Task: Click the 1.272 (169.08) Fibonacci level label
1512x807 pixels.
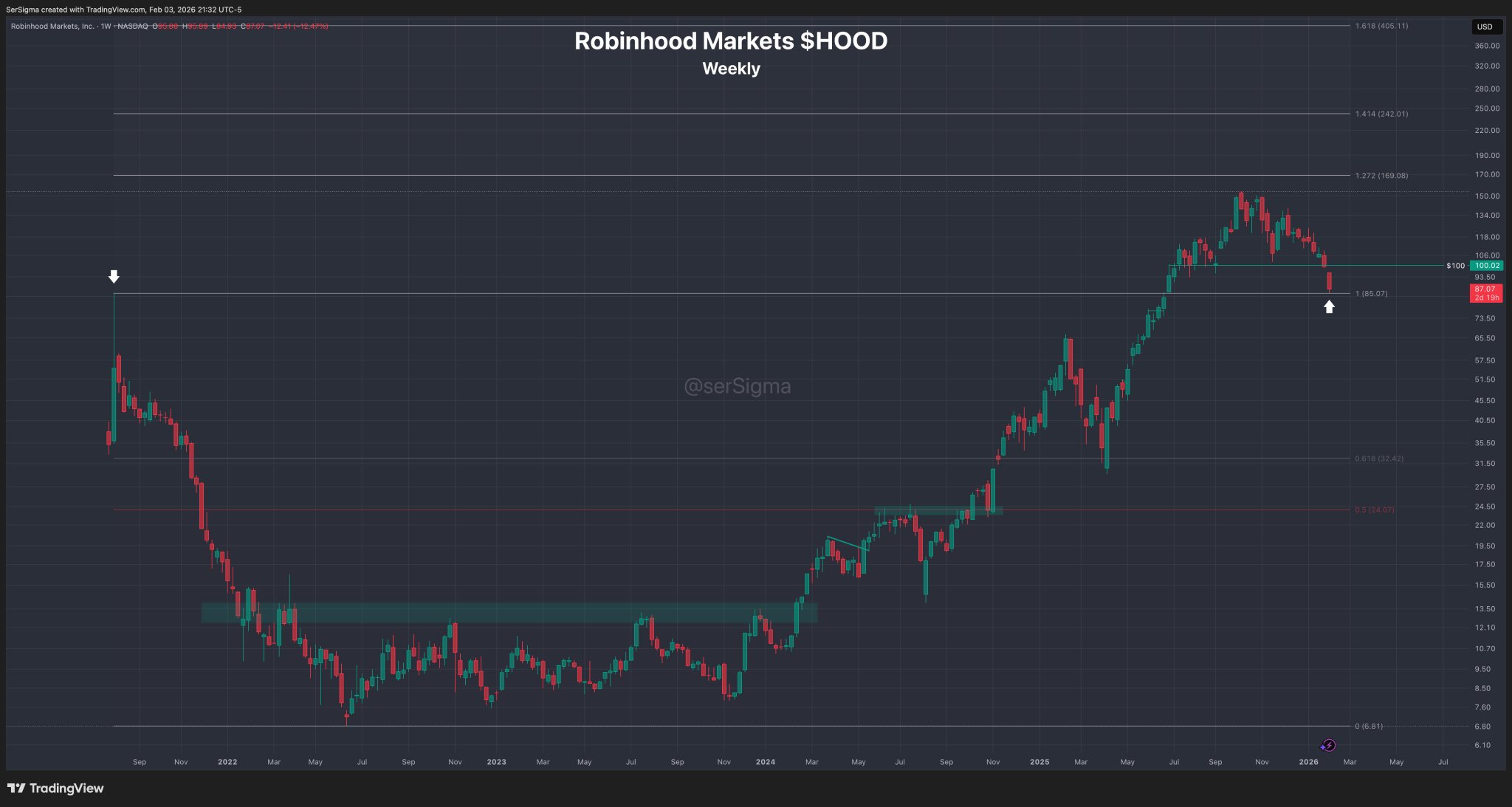Action: point(1381,176)
